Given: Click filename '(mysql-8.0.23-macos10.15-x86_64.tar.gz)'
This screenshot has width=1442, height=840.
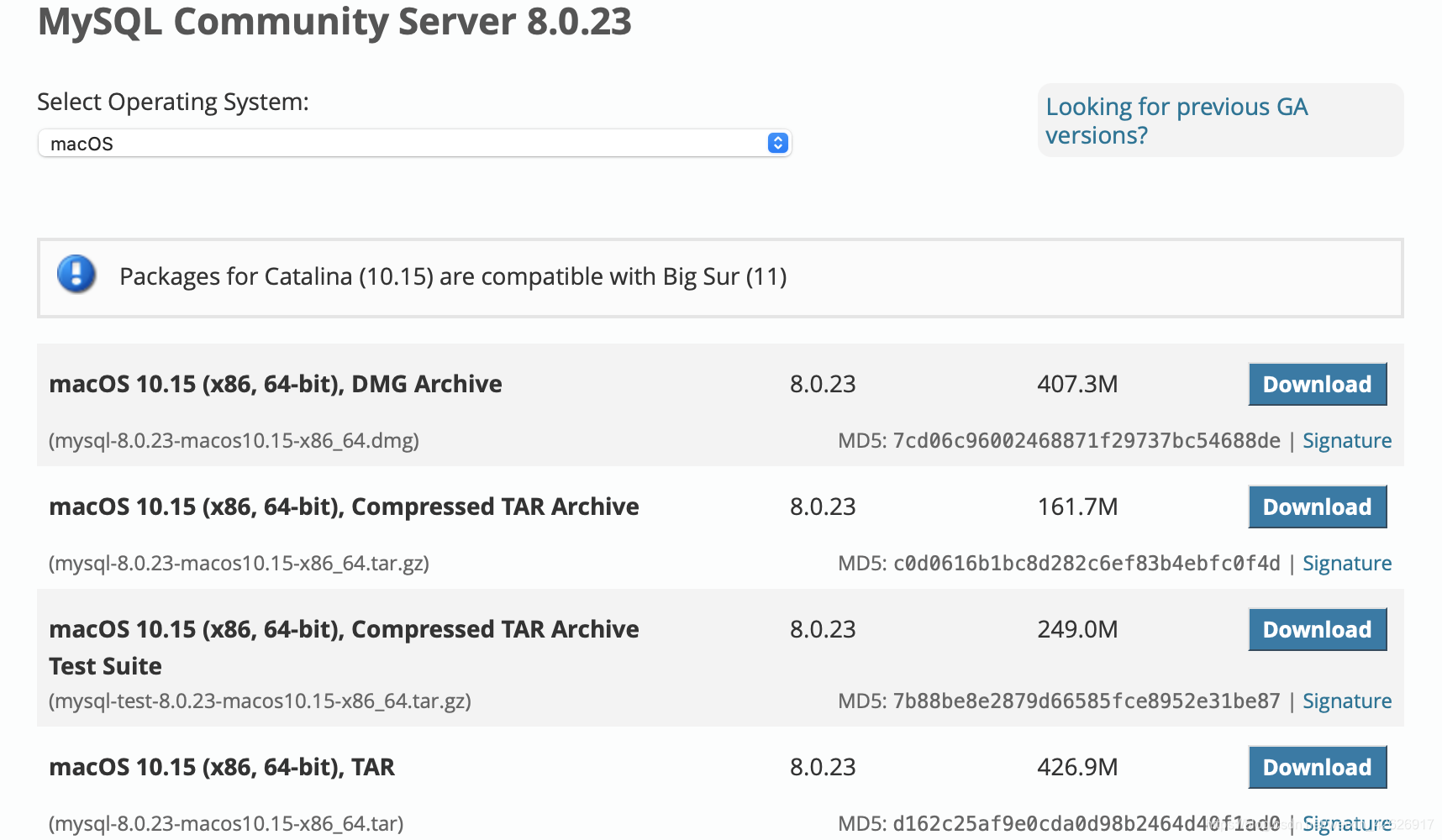Looking at the screenshot, I should [x=239, y=564].
